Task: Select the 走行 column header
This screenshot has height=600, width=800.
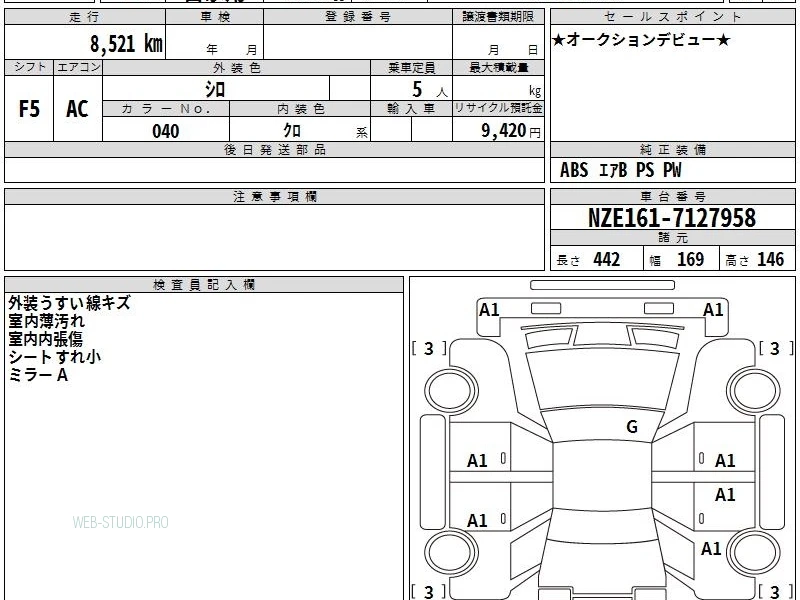Action: (85, 17)
